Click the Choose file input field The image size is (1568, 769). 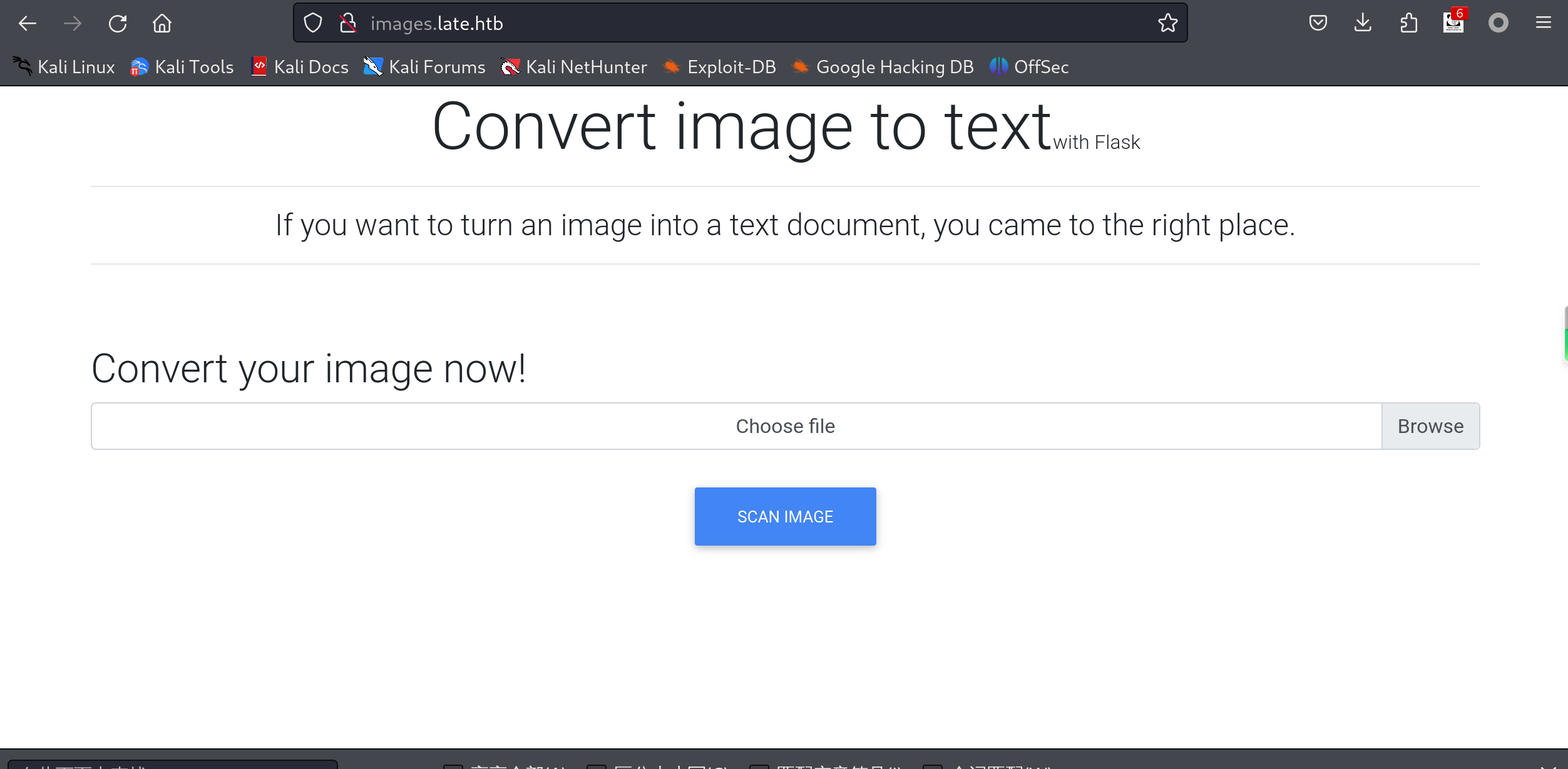tap(736, 426)
